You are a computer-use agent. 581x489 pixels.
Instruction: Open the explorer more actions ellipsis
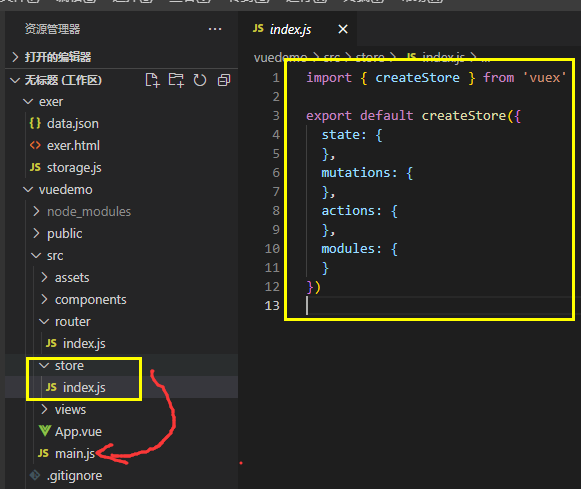pos(215,29)
